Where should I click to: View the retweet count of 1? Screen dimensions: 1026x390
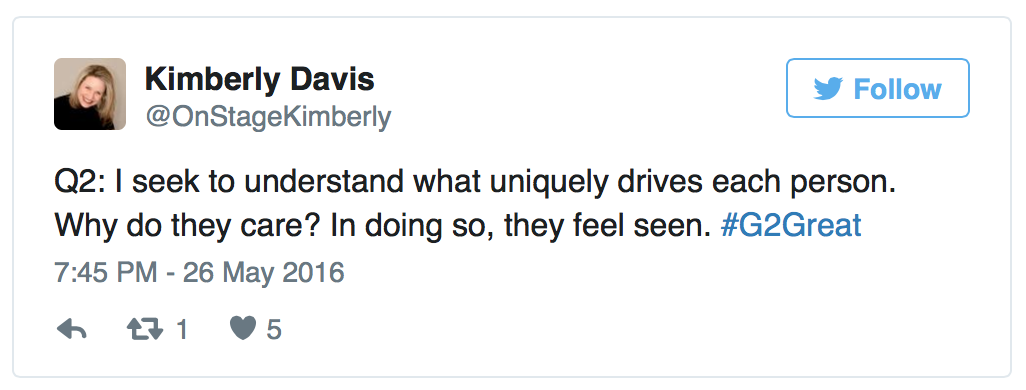click(182, 329)
